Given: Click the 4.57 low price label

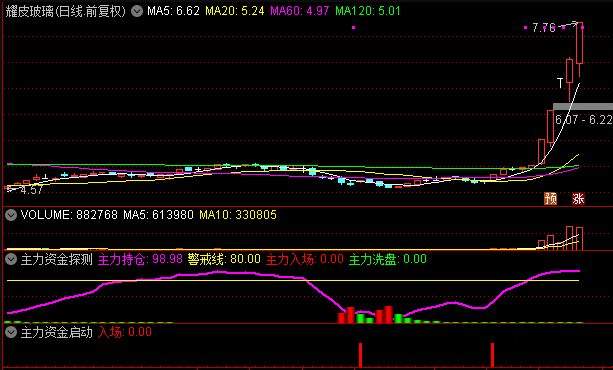Looking at the screenshot, I should (x=31, y=190).
